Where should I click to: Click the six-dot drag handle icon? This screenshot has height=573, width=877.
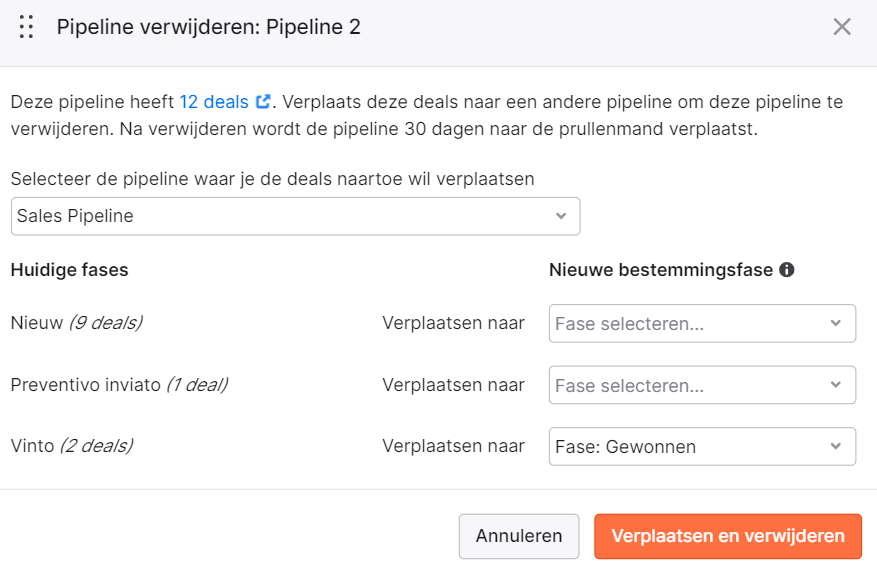(x=26, y=27)
